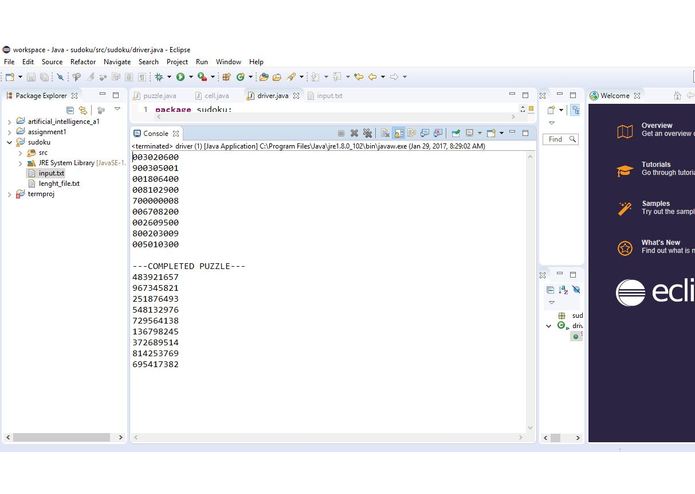Expand the JRE System Library node
695x494 pixels.
20,163
